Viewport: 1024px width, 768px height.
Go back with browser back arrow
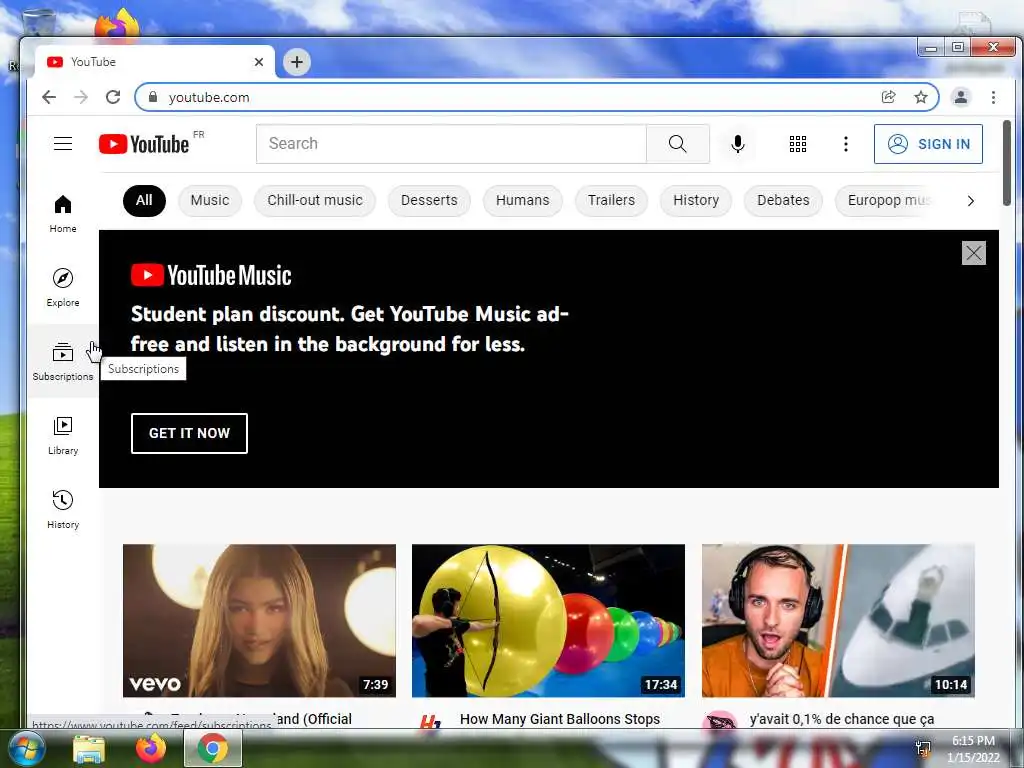tap(49, 97)
